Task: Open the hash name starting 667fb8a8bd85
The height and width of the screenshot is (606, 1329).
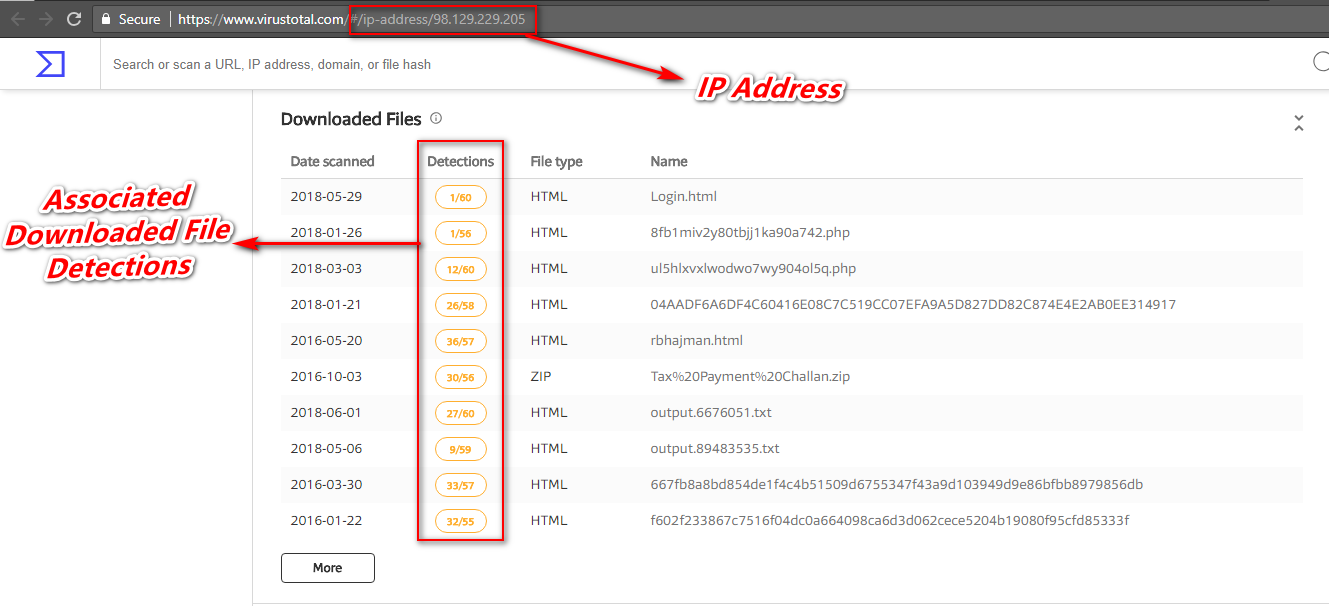Action: coord(897,485)
